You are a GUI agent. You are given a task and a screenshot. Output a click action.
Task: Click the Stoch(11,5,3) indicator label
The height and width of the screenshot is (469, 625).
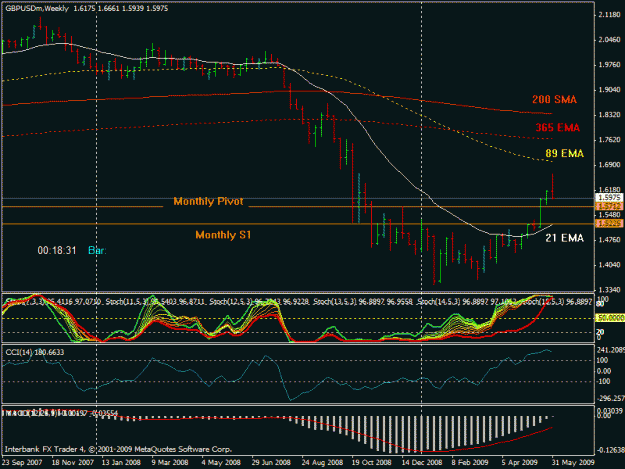click(155, 302)
